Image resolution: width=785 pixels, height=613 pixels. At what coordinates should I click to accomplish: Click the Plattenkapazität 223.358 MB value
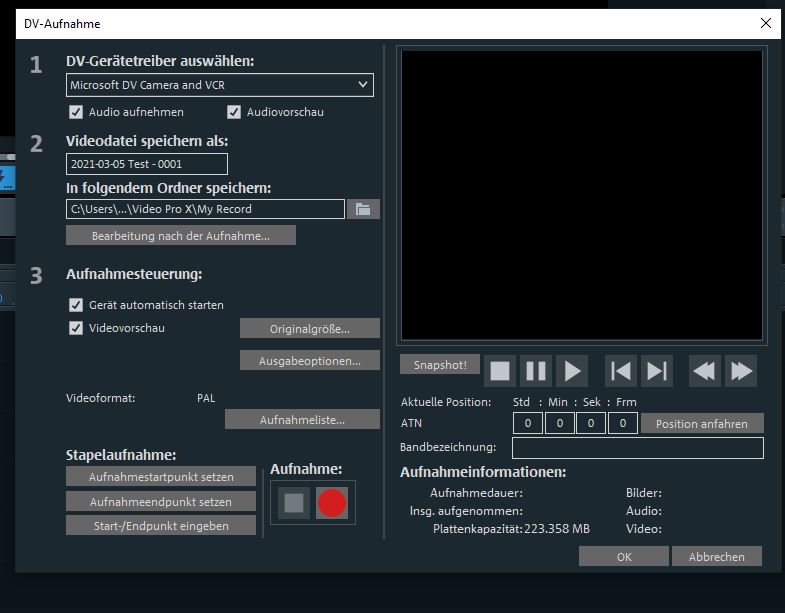(x=557, y=529)
